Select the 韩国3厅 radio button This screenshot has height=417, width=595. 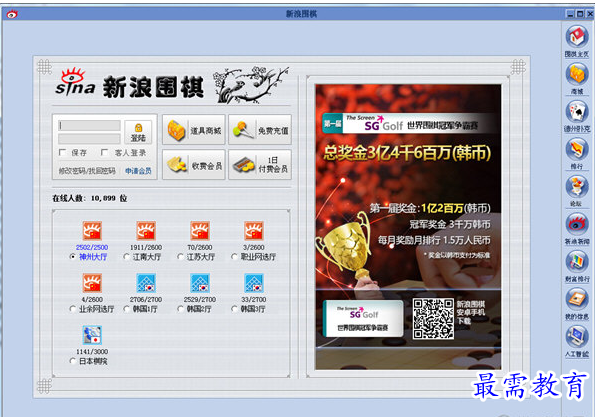[235, 309]
